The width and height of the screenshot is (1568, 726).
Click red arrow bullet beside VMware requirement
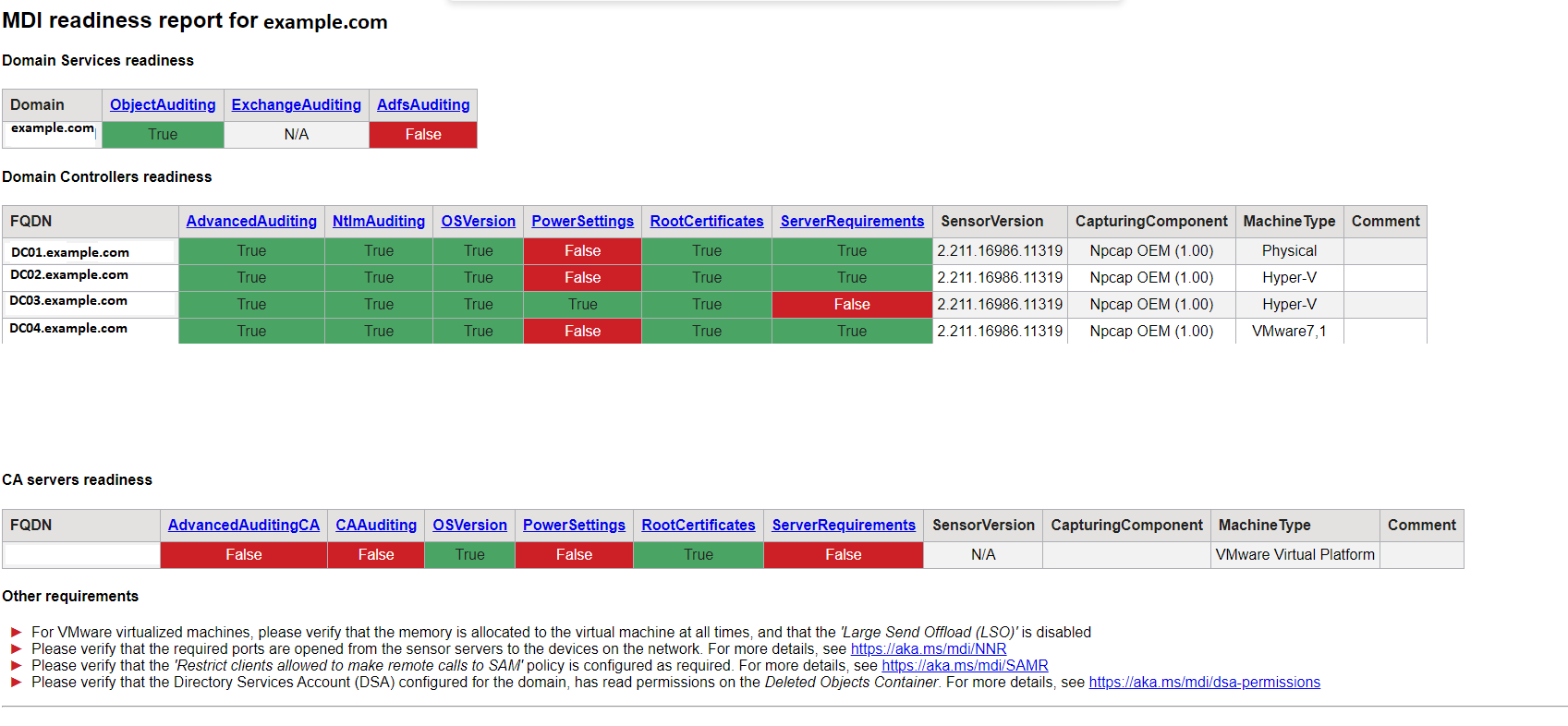click(x=16, y=633)
